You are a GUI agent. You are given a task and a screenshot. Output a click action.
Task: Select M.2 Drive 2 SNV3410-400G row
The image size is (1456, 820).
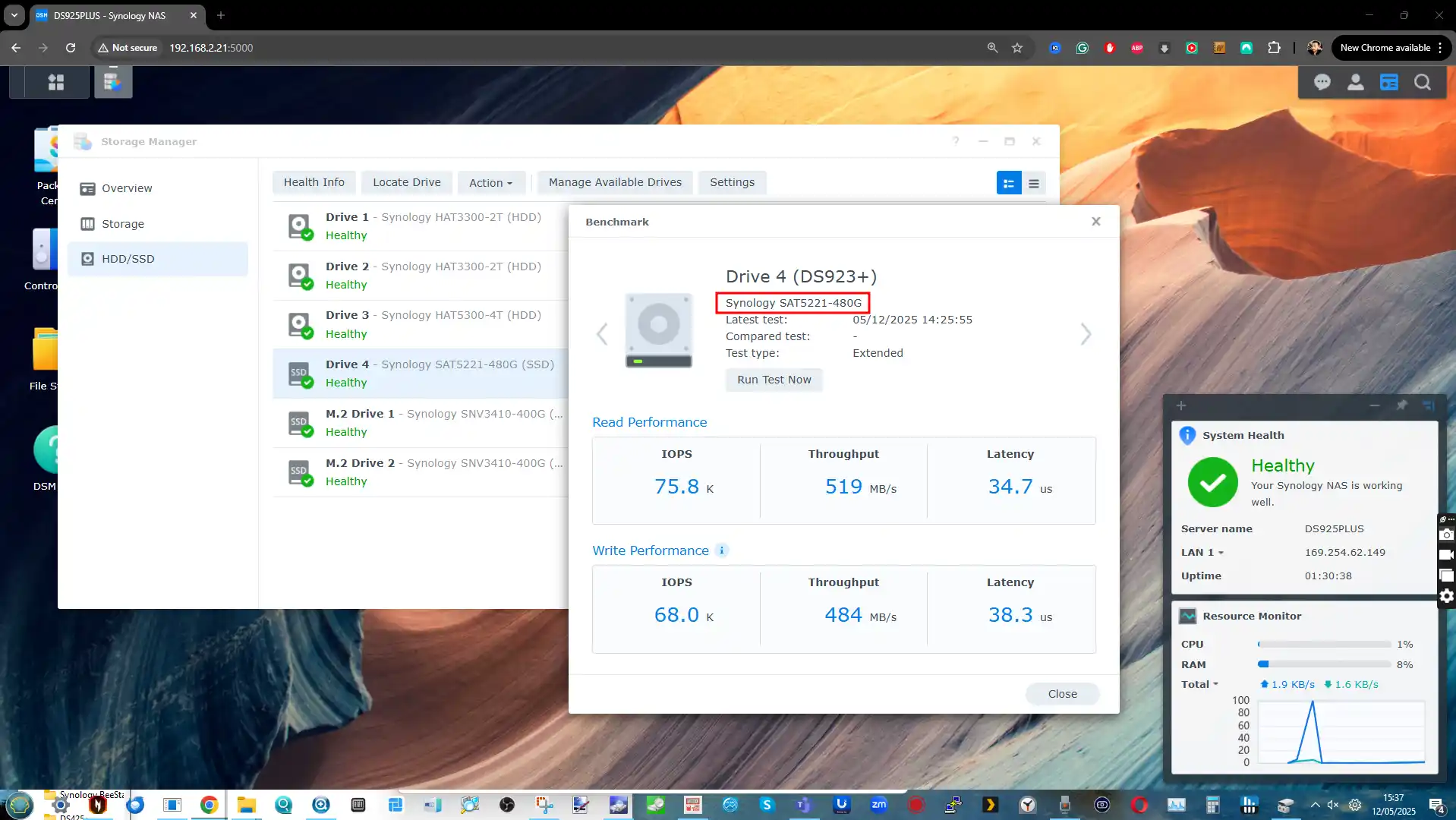(421, 472)
